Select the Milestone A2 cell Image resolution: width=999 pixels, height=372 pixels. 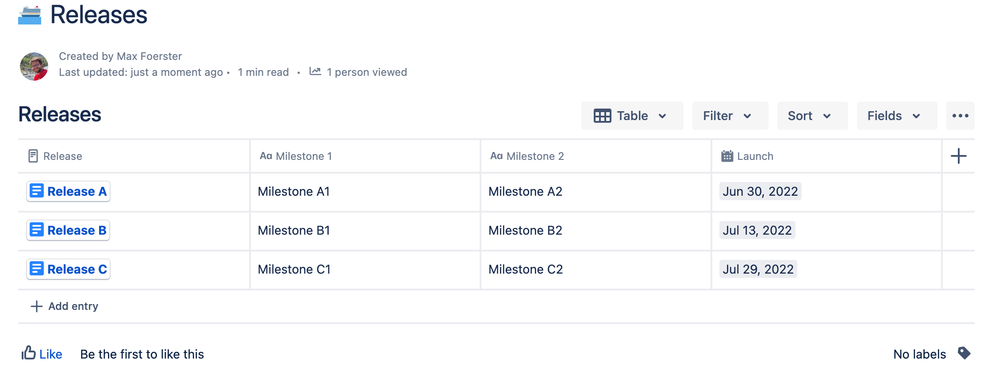pos(596,192)
